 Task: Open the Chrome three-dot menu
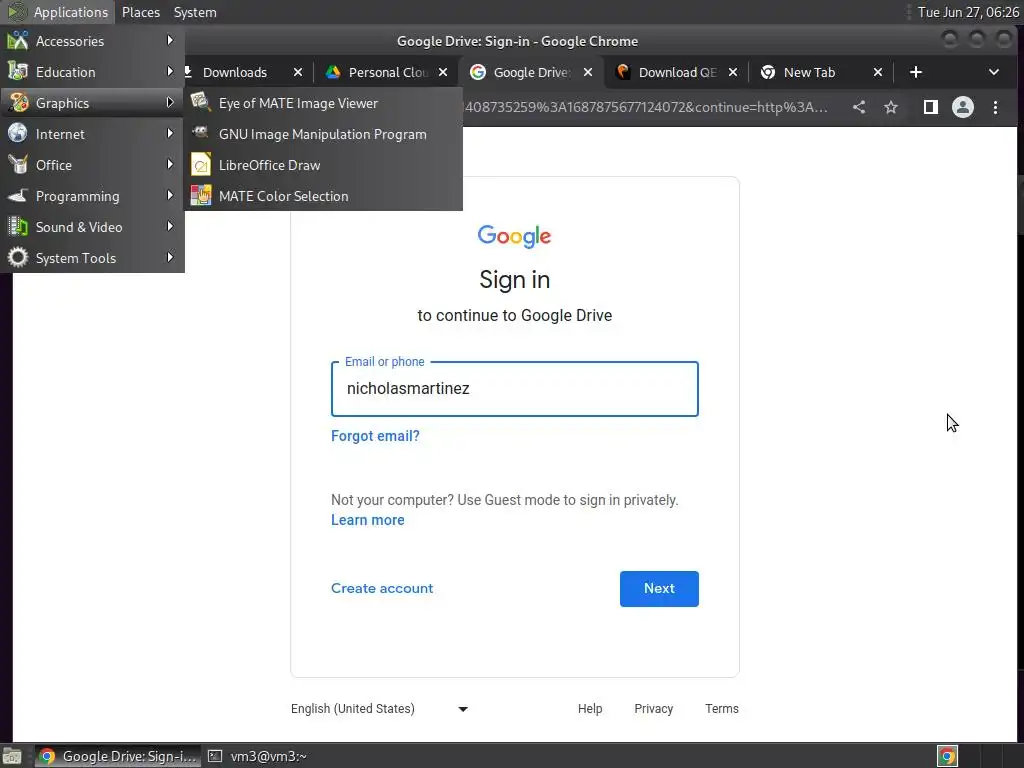coord(995,107)
